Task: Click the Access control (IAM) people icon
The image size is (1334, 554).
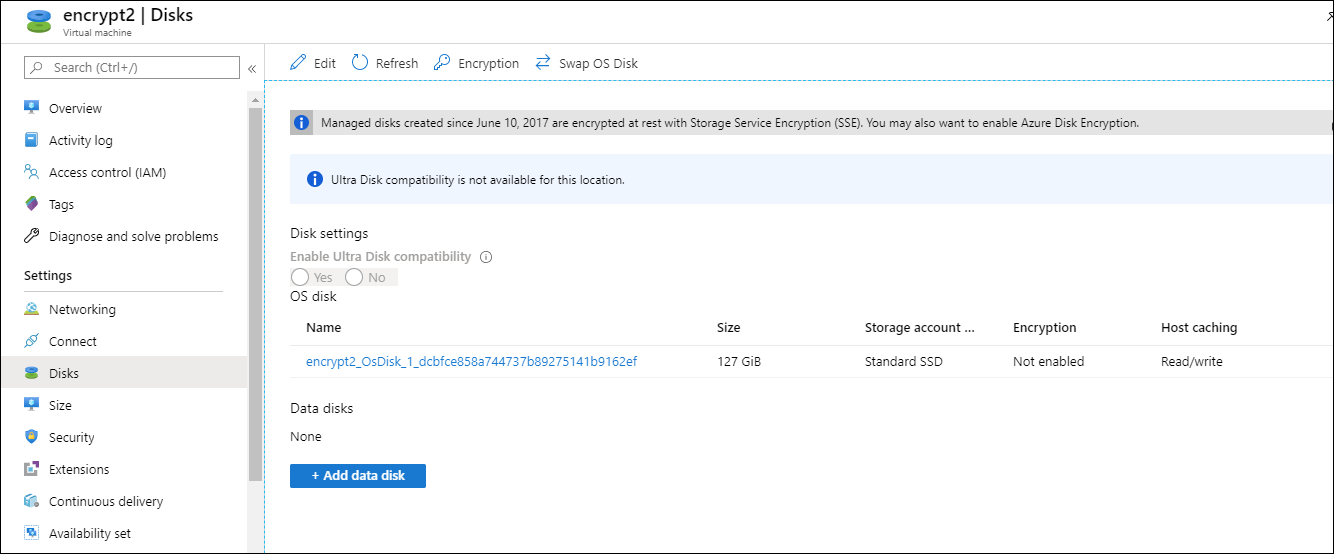Action: click(31, 172)
